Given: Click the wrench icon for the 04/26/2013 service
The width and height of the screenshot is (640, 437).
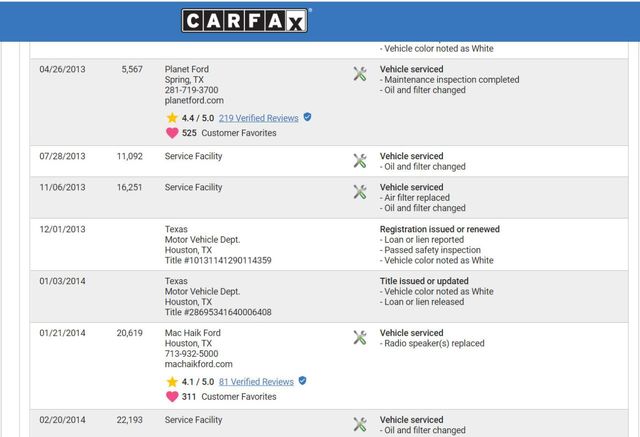Looking at the screenshot, I should (360, 74).
